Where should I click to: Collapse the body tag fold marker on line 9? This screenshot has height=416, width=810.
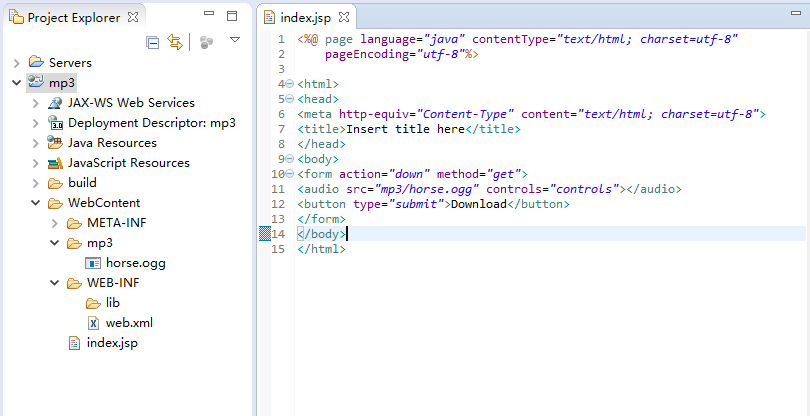point(289,159)
